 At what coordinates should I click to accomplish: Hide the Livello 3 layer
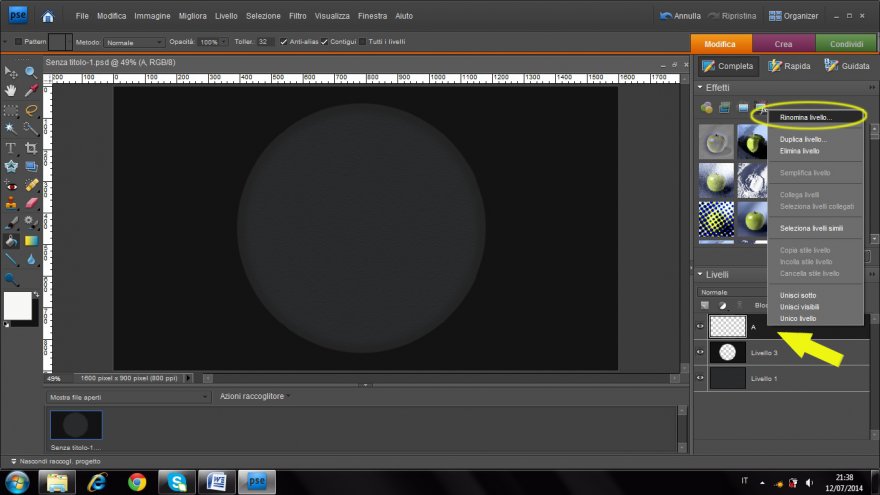pyautogui.click(x=700, y=352)
